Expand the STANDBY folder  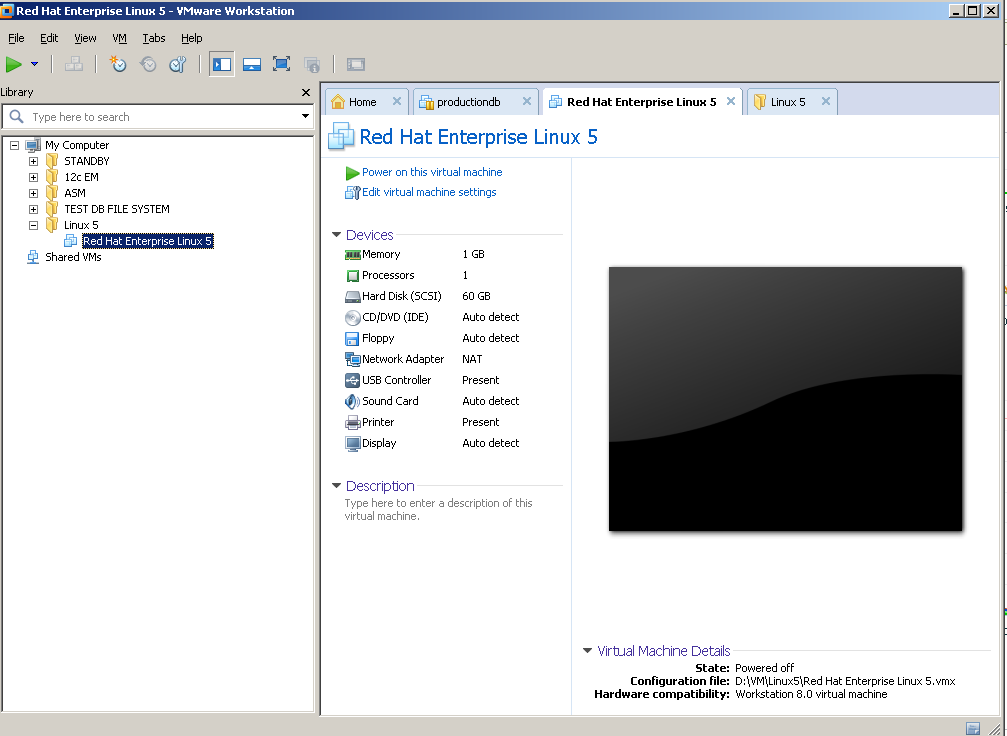[x=33, y=161]
